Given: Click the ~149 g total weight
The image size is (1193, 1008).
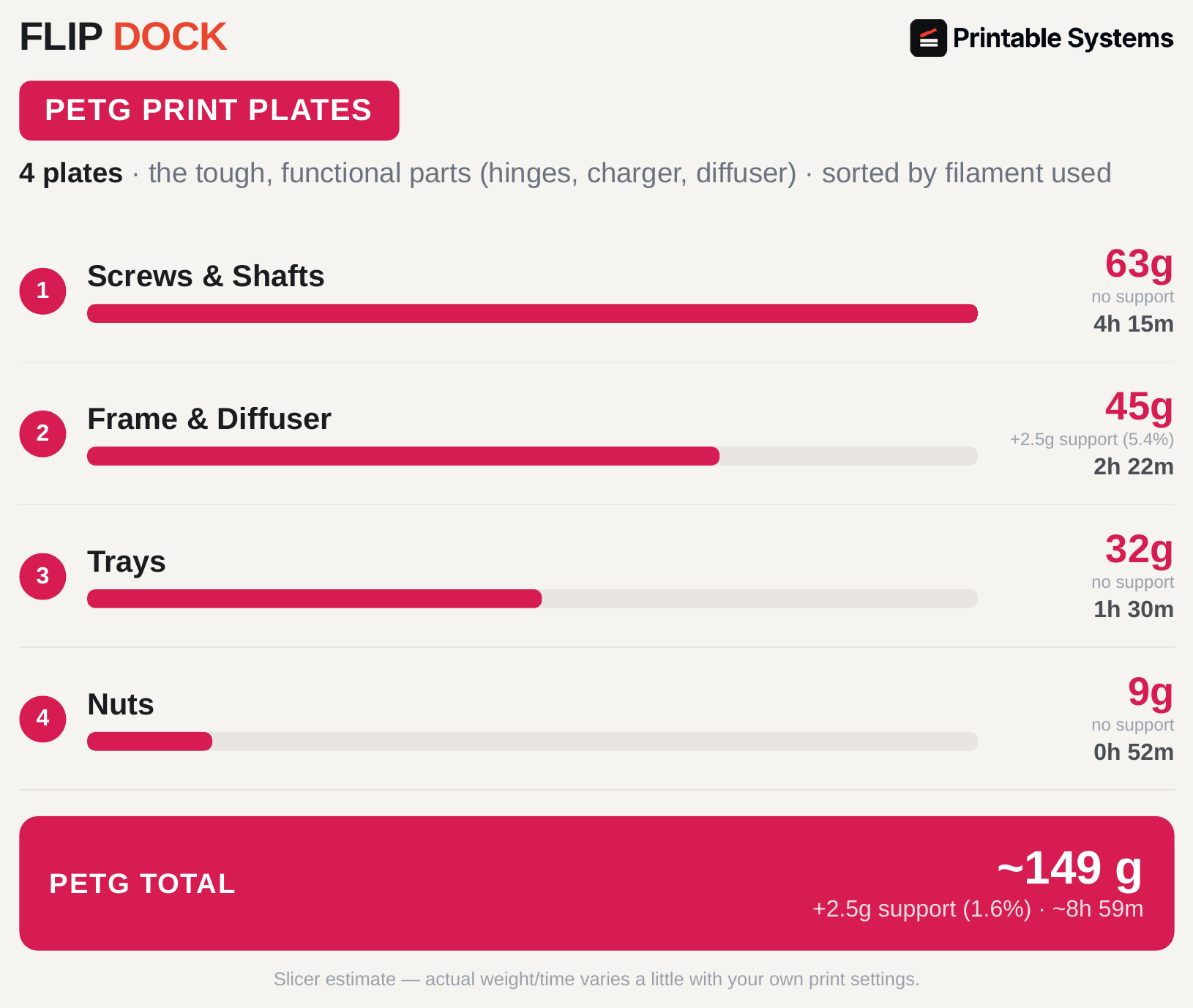Looking at the screenshot, I should [x=1069, y=869].
